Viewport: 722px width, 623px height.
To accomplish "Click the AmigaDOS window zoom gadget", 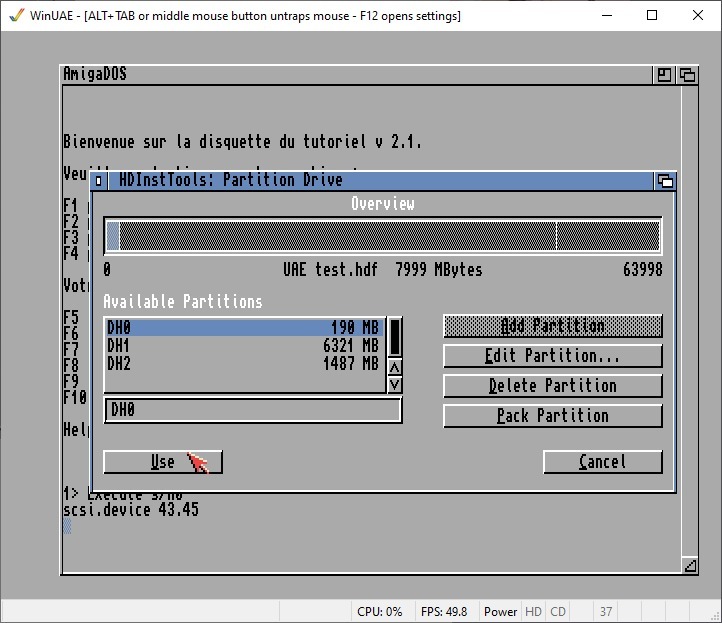I will (x=664, y=75).
